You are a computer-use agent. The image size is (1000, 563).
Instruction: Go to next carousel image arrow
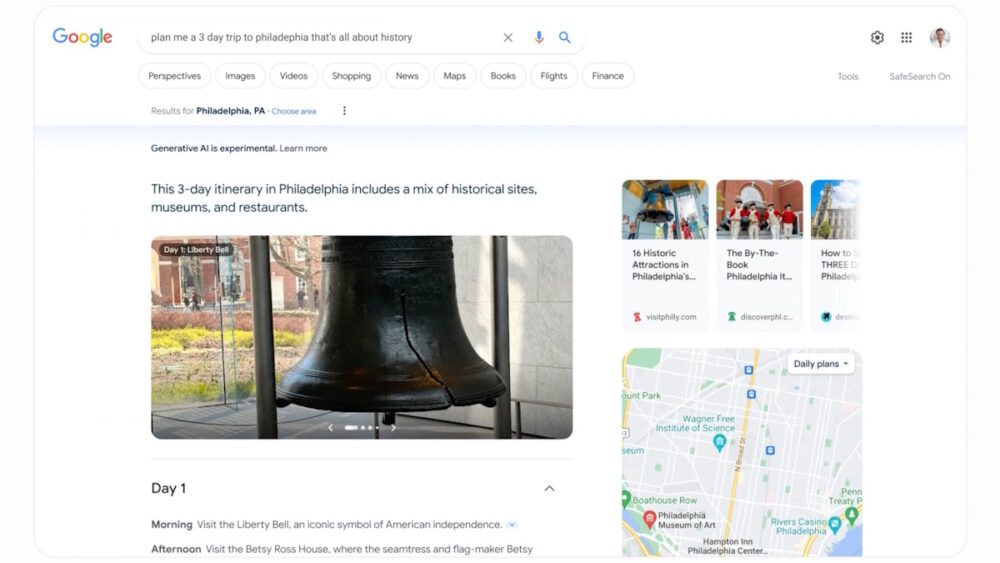click(393, 428)
